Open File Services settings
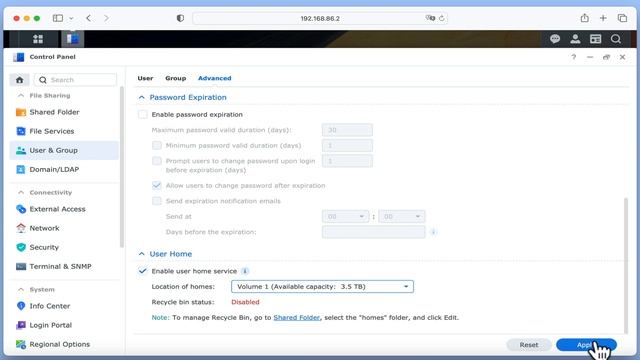640x360 pixels. tap(64, 131)
